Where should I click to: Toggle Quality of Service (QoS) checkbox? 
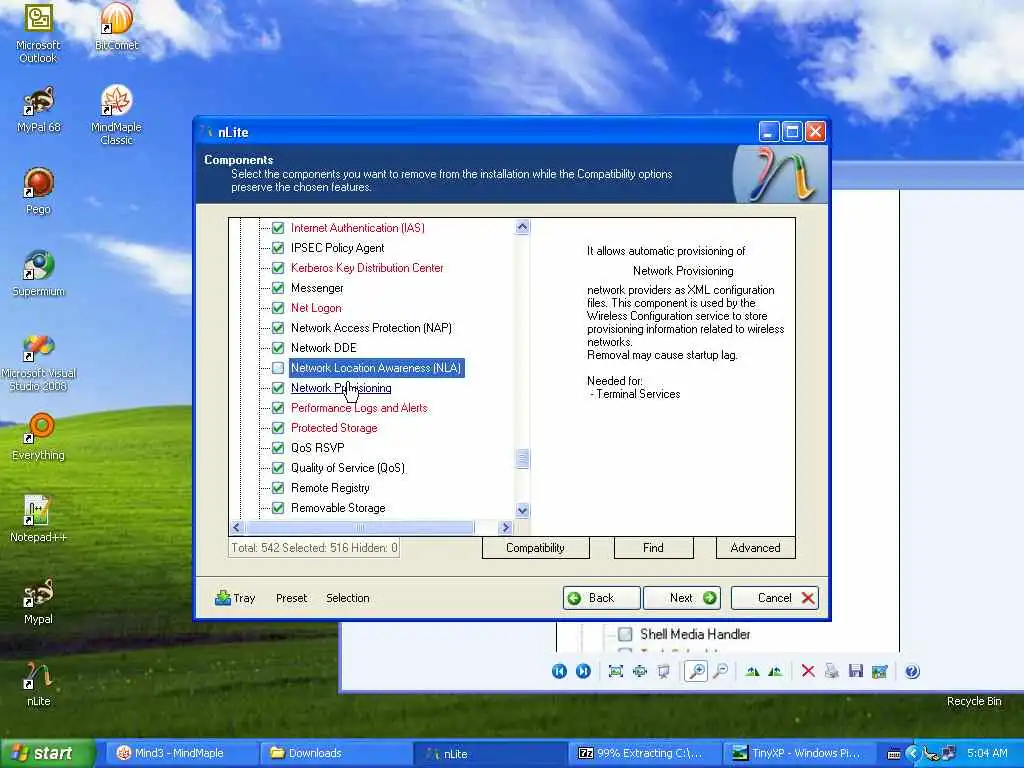278,468
